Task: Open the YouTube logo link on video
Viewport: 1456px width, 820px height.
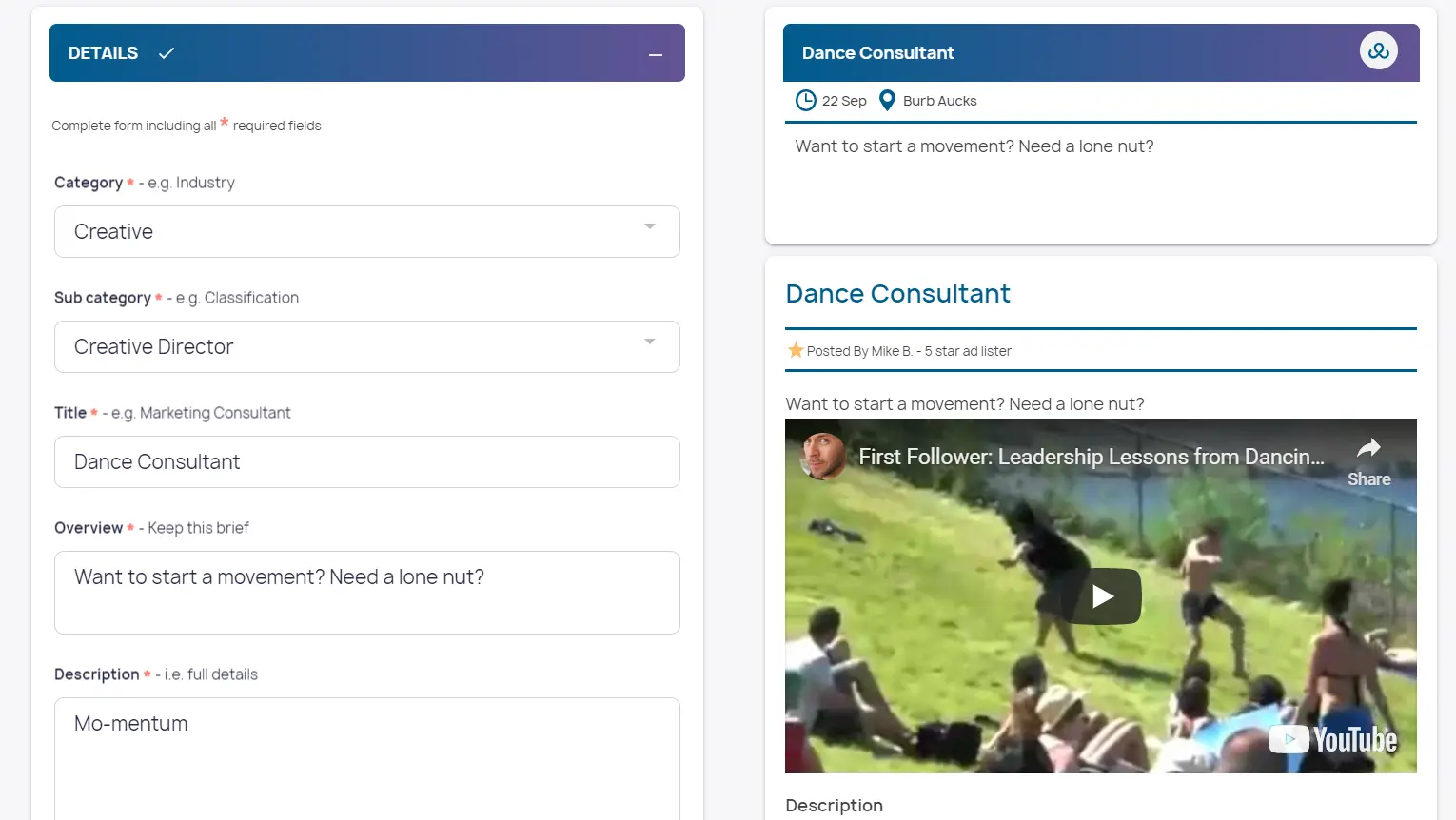Action: pos(1333,739)
